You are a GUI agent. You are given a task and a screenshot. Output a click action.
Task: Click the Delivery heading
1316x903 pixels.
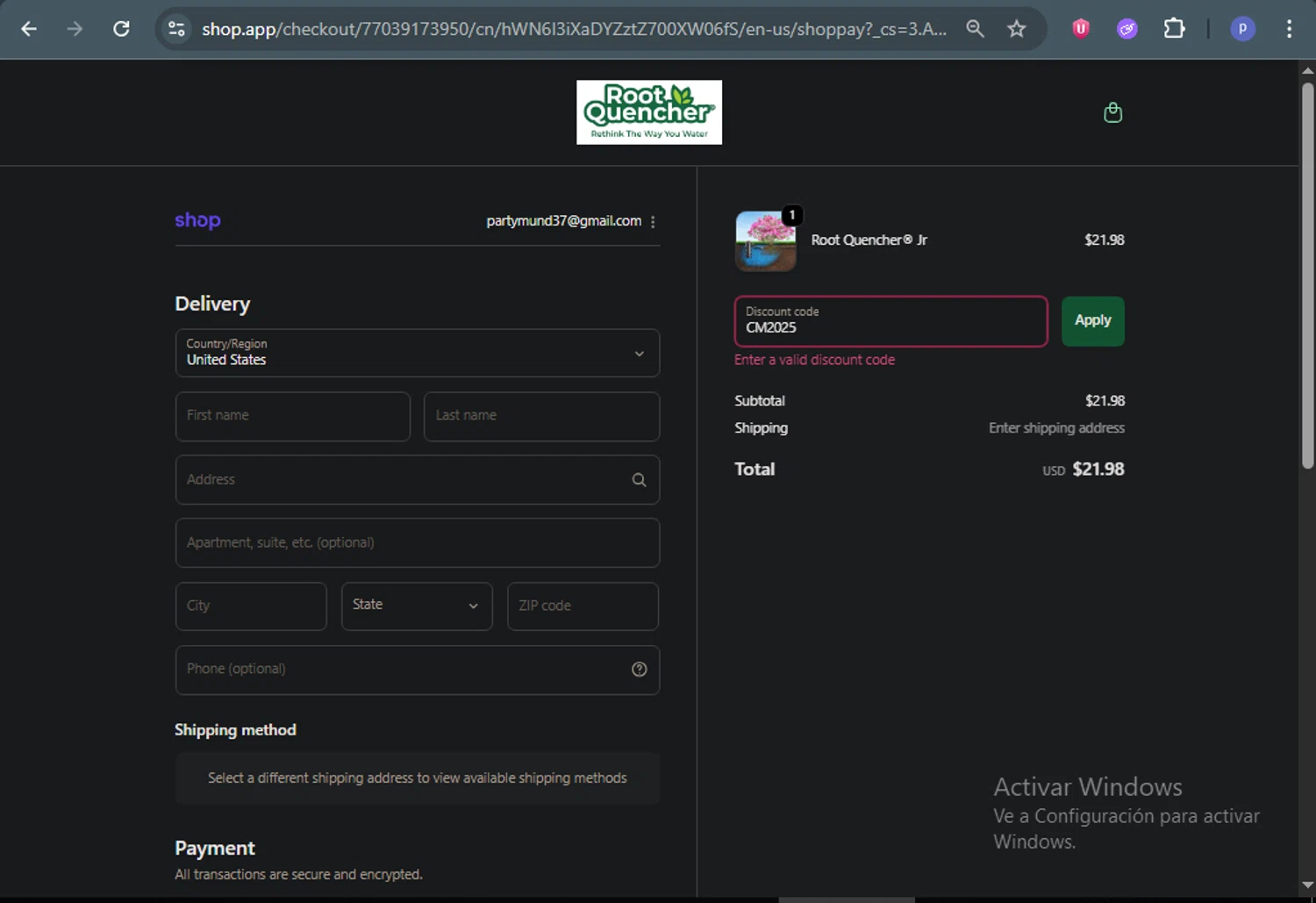click(212, 304)
